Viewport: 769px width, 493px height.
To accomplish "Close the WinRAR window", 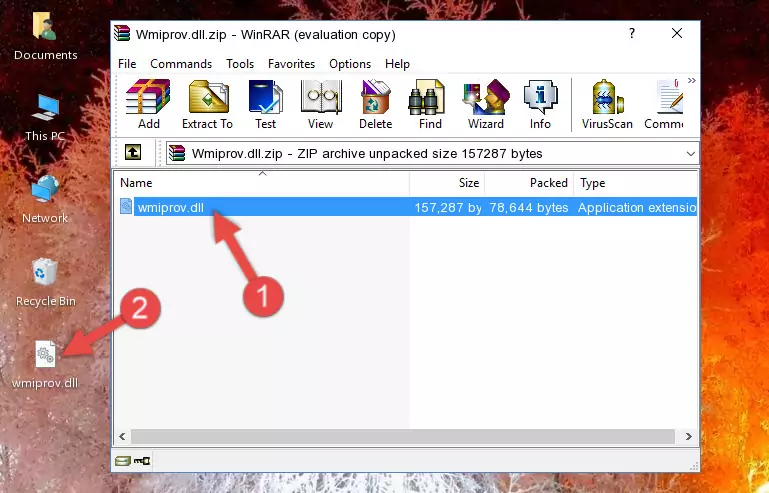I will tap(677, 33).
